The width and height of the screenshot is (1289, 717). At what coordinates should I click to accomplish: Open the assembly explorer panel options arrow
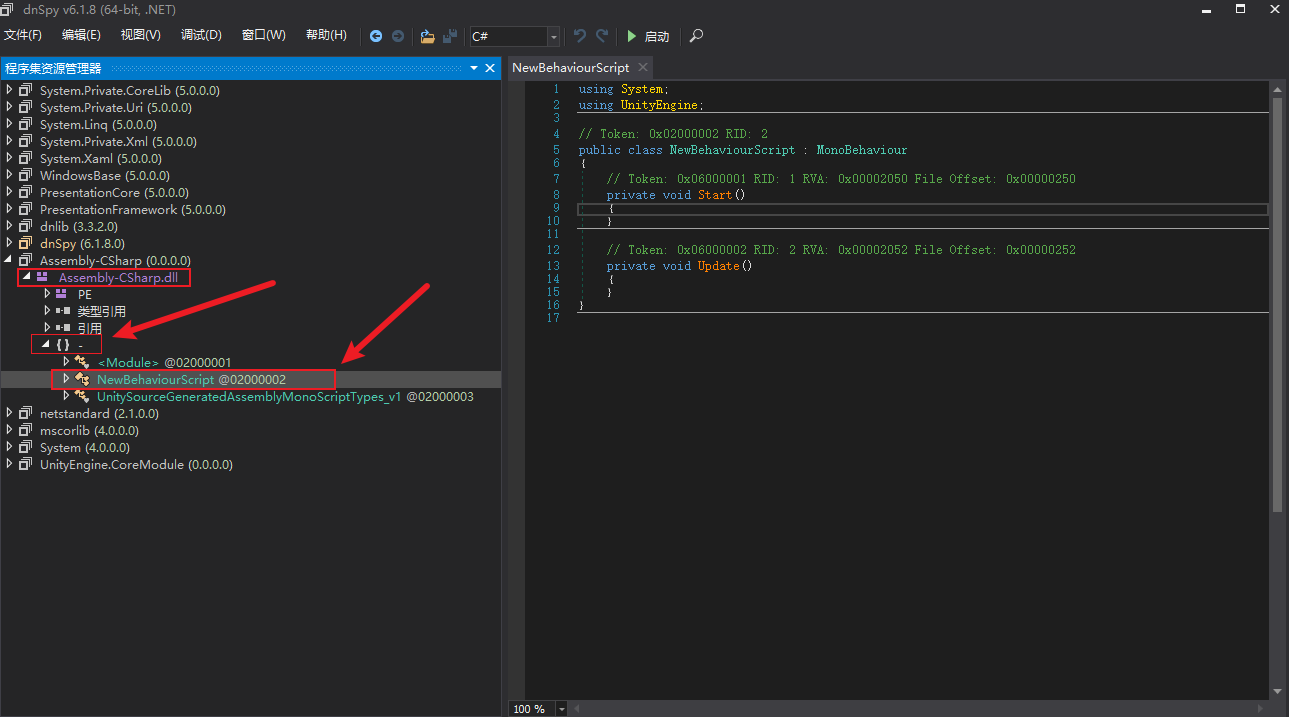pos(474,68)
